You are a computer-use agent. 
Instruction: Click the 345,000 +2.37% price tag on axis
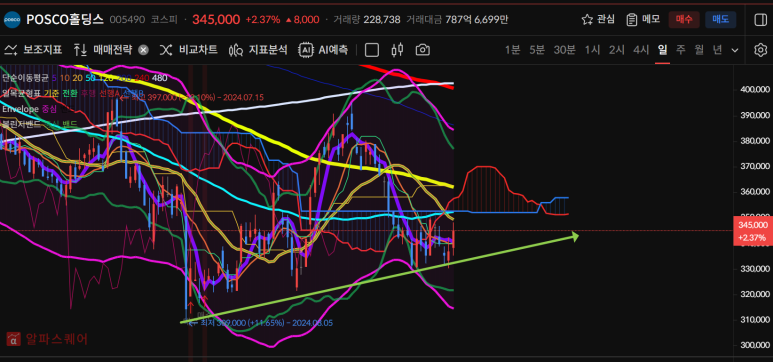point(752,231)
